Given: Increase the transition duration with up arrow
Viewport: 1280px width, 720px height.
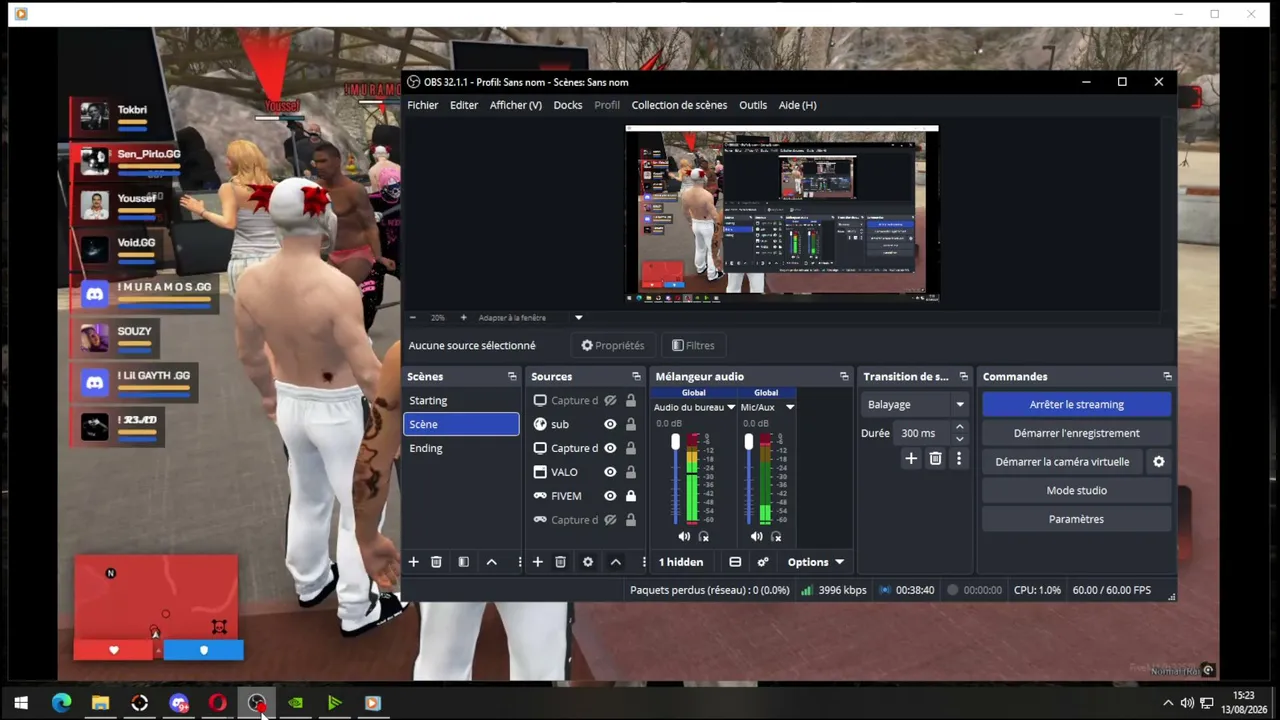Looking at the screenshot, I should [959, 428].
